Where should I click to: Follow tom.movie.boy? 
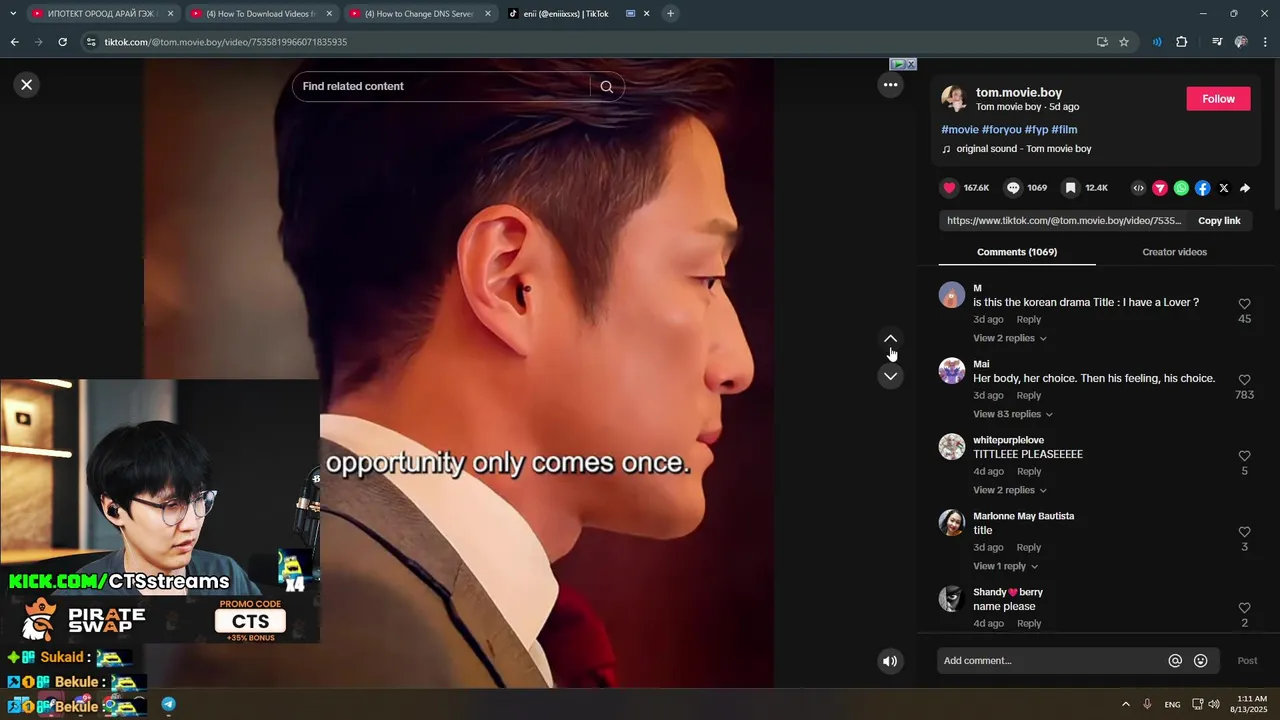(x=1218, y=99)
